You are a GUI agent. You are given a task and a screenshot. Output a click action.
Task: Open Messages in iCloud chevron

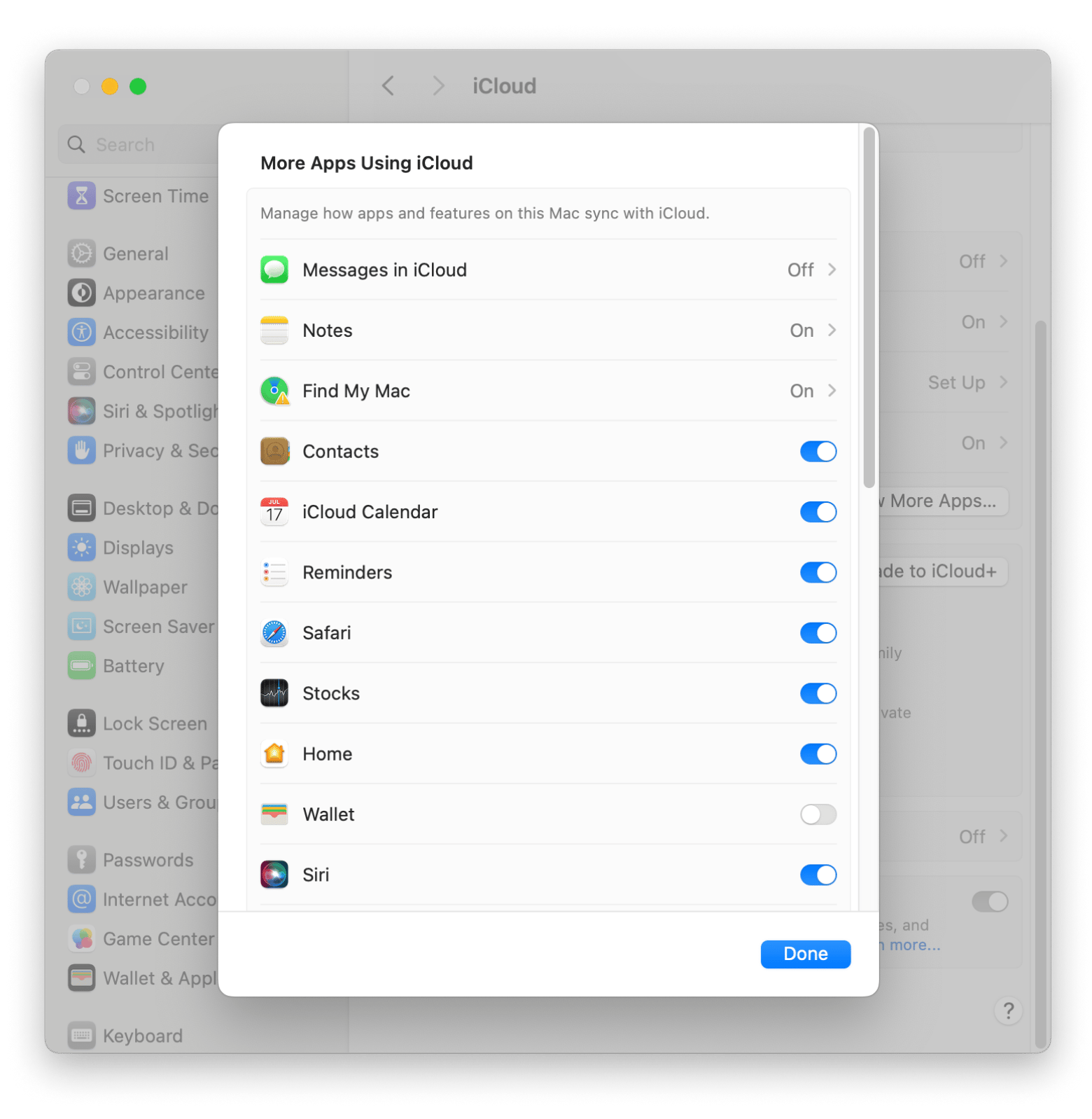click(x=832, y=270)
